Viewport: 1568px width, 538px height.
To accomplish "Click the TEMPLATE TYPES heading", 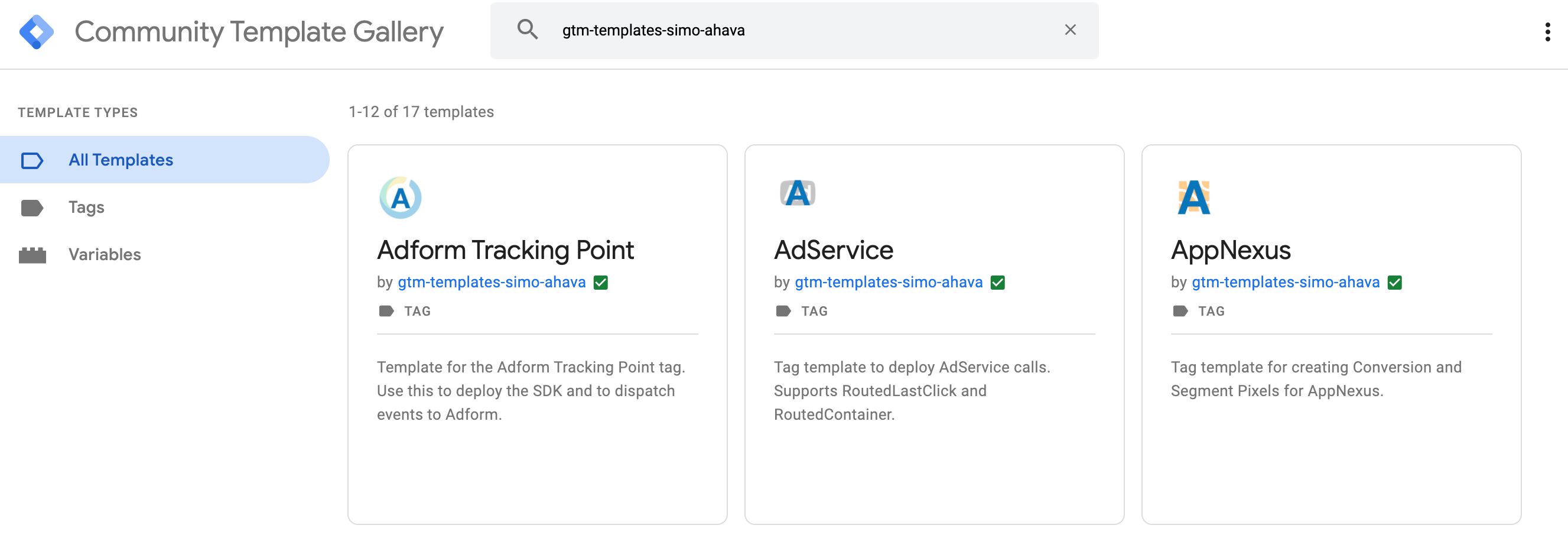I will 78,112.
